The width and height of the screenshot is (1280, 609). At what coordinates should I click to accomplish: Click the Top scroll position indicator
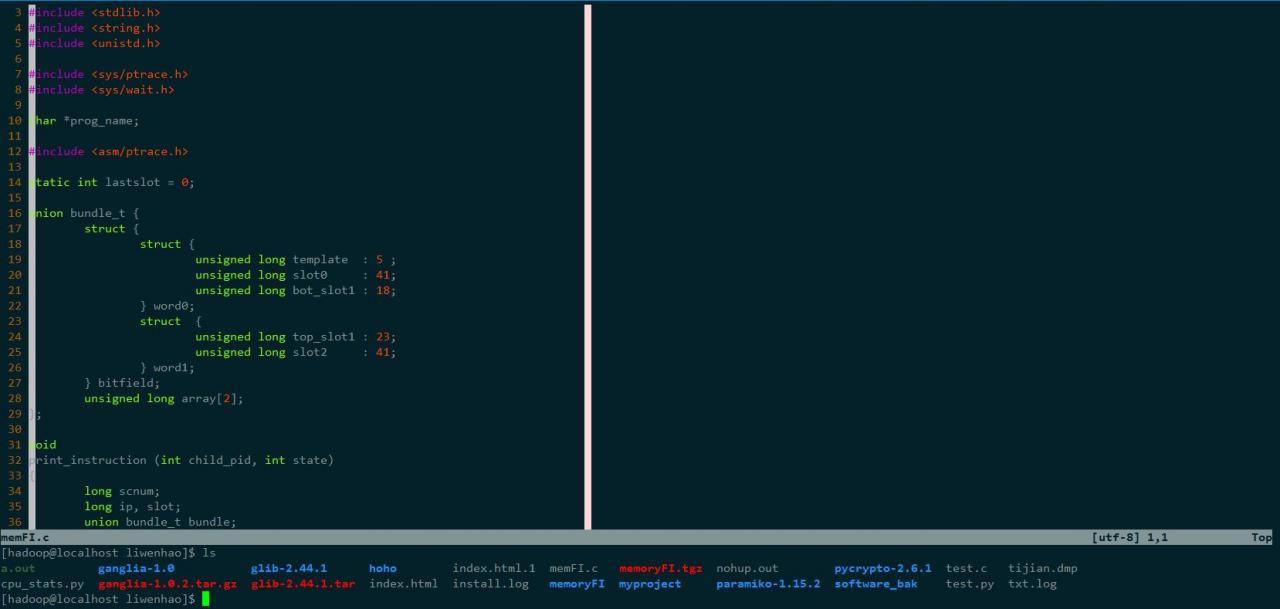tap(1262, 538)
